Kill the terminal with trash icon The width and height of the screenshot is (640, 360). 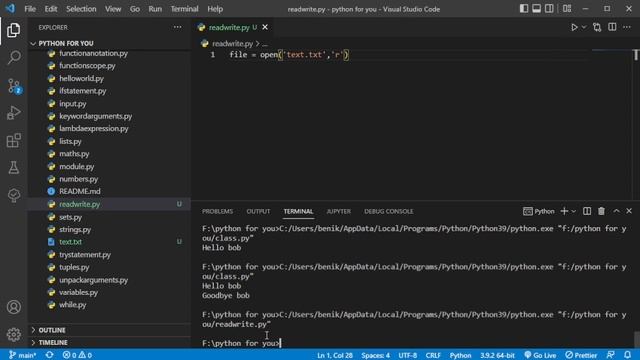point(601,211)
